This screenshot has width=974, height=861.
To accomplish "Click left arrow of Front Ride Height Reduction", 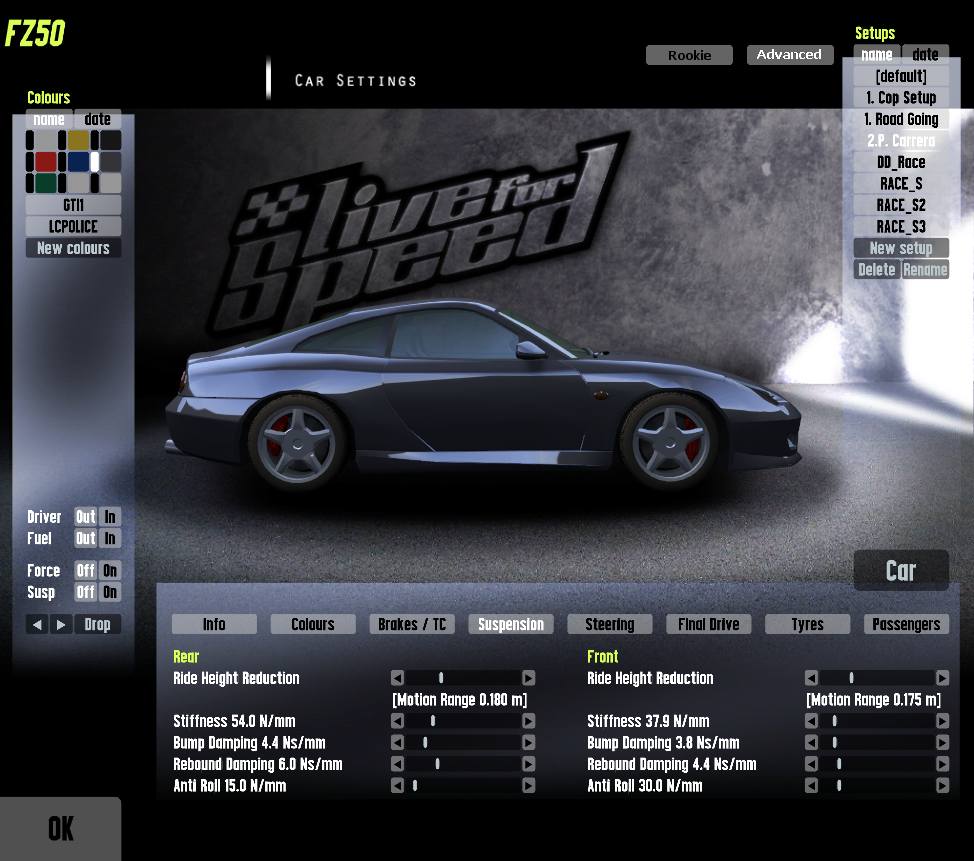I will pos(811,678).
